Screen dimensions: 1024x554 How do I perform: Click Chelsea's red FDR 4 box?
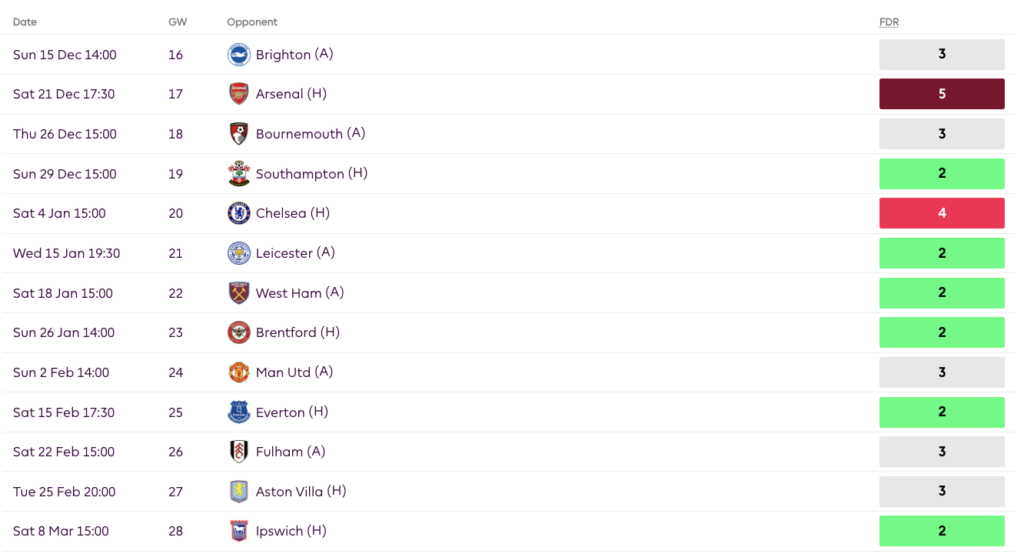(941, 213)
